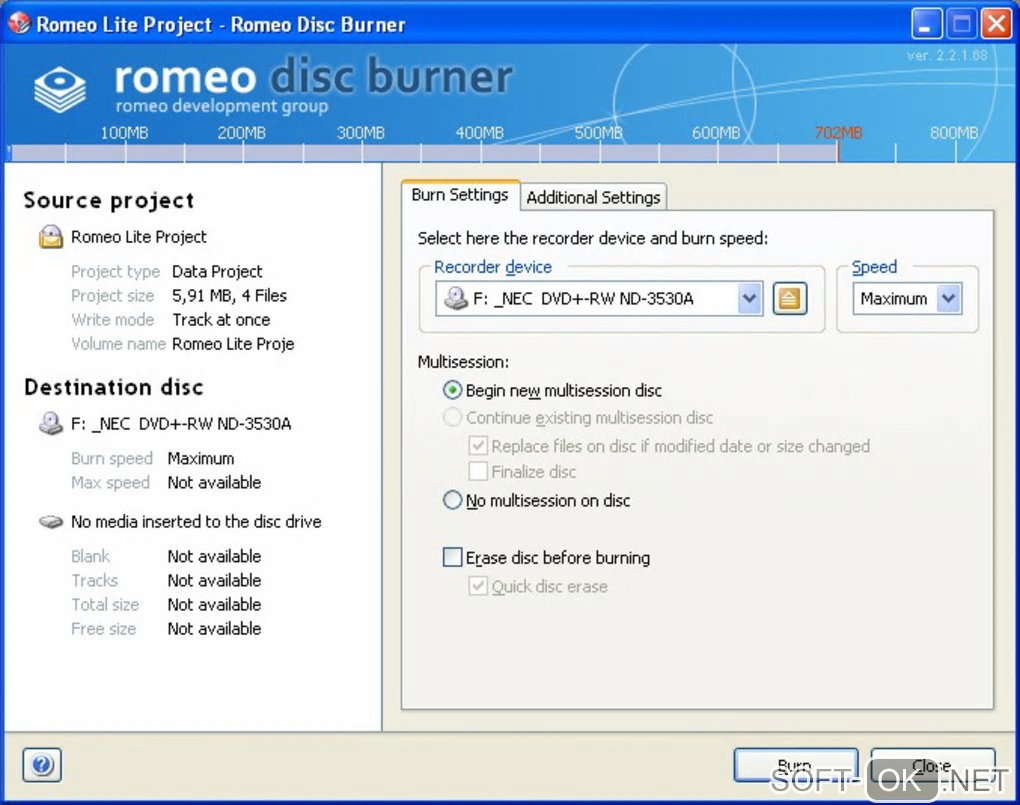This screenshot has width=1020, height=805.
Task: Minimize the Romeo Disc Burner window
Action: (x=926, y=24)
